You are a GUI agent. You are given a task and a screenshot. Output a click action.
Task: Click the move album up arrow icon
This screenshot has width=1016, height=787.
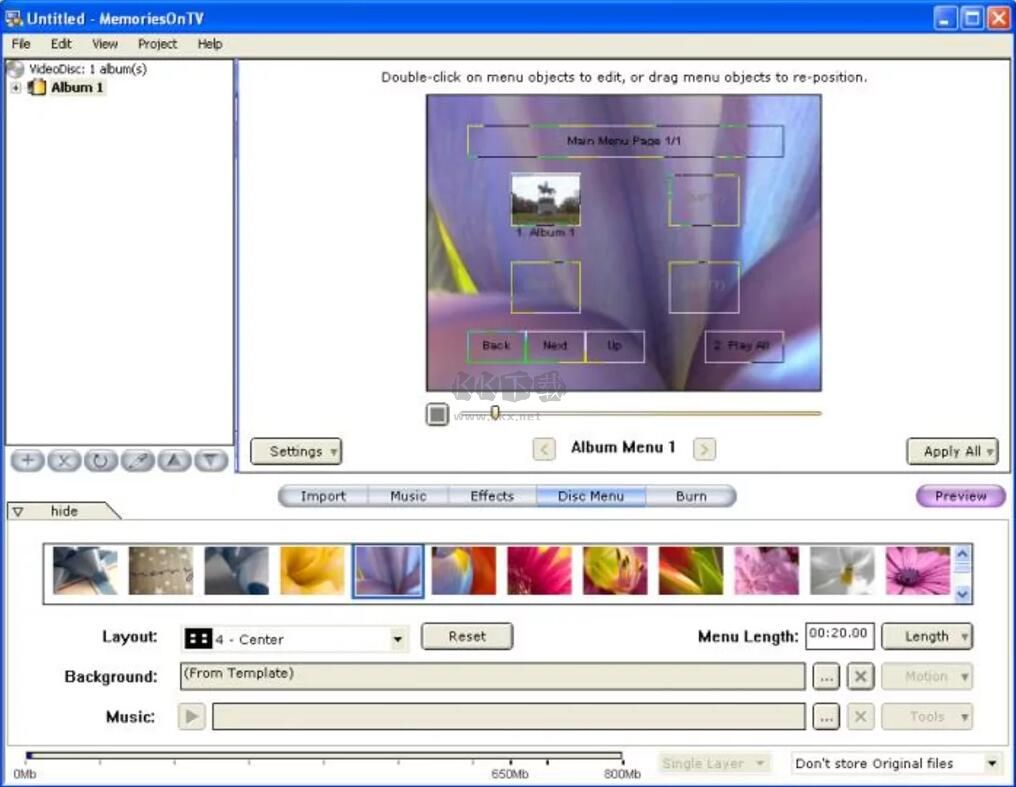pos(174,461)
